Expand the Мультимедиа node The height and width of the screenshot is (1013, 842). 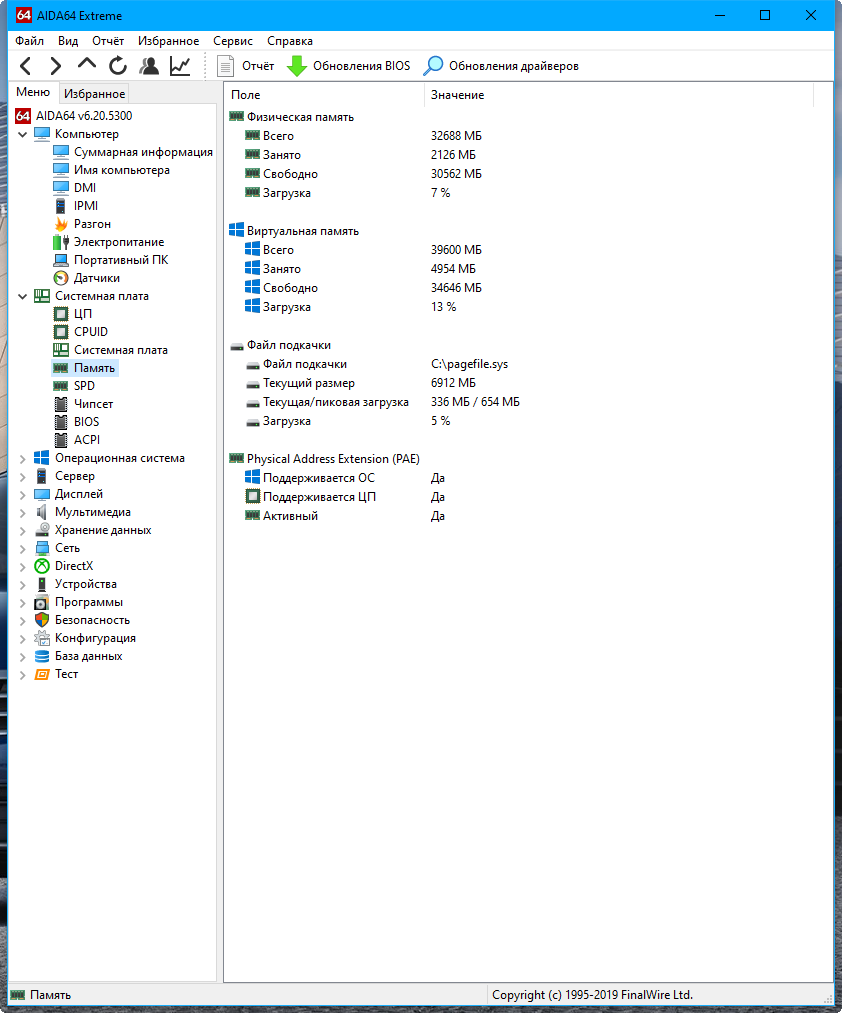[x=23, y=513]
